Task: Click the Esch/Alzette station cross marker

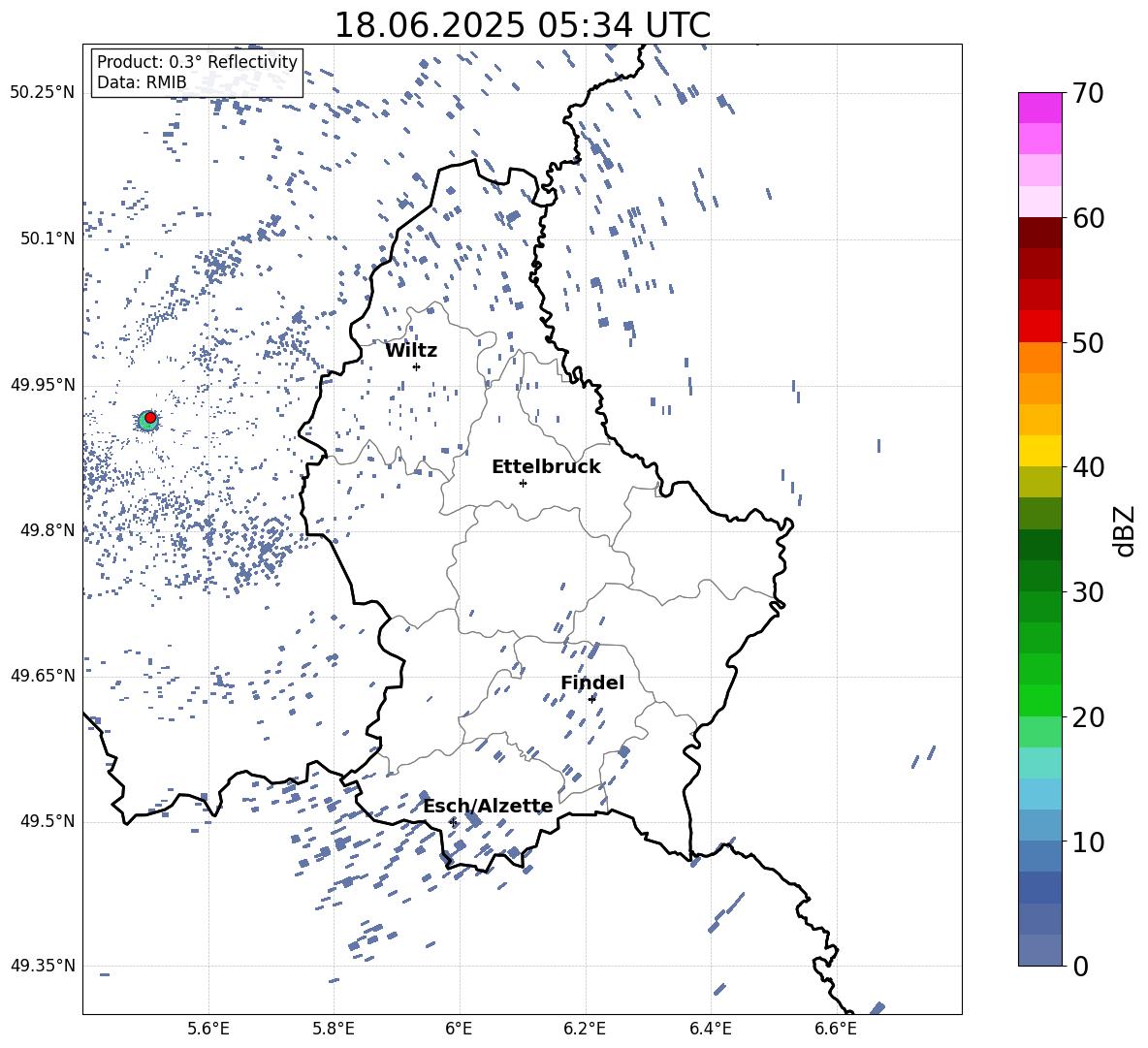Action: 453,822
